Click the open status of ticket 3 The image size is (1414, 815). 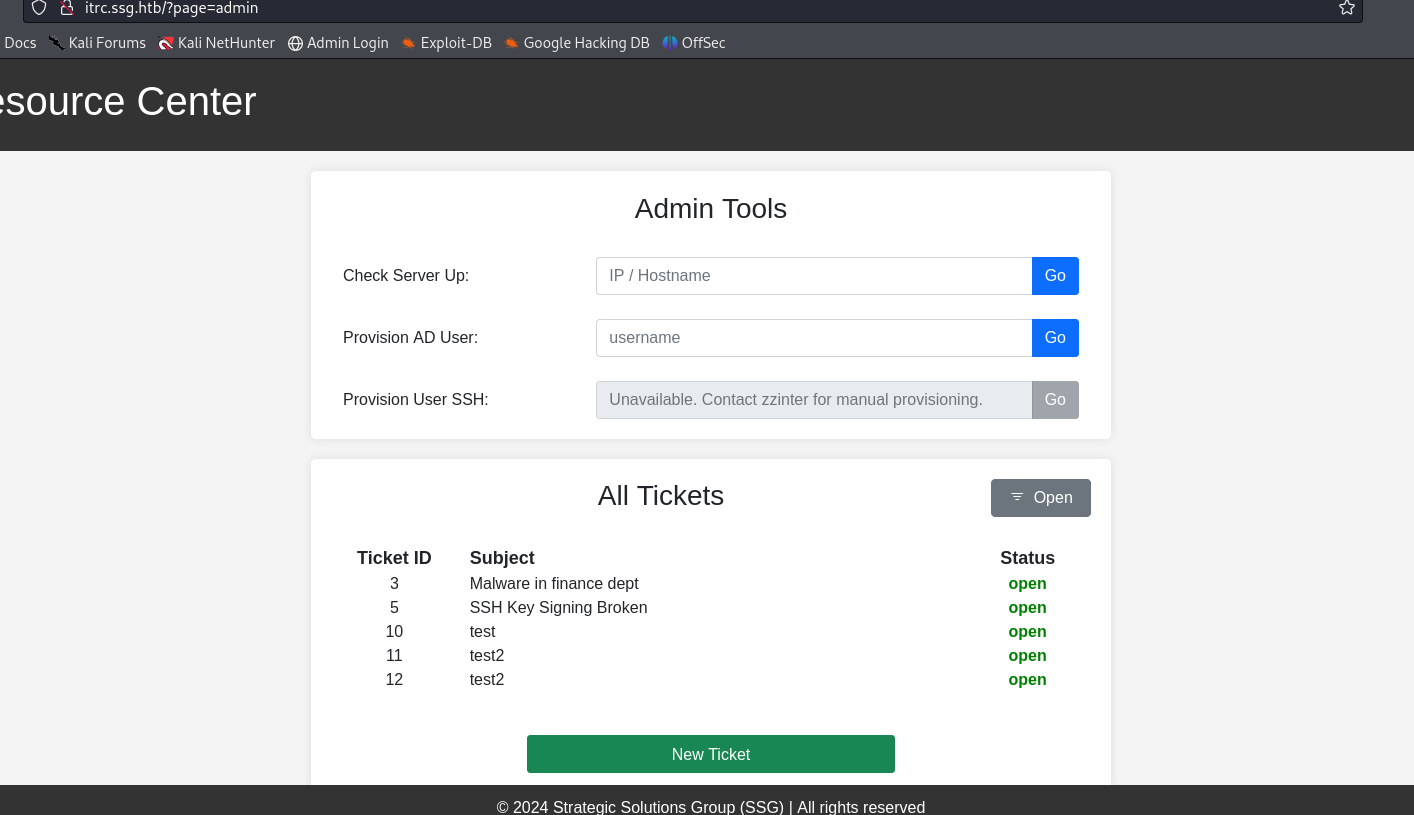point(1027,584)
